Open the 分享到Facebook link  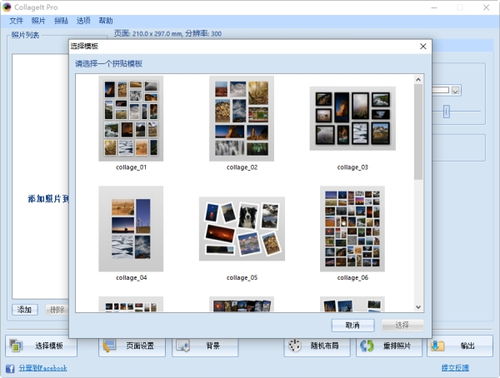pos(43,368)
